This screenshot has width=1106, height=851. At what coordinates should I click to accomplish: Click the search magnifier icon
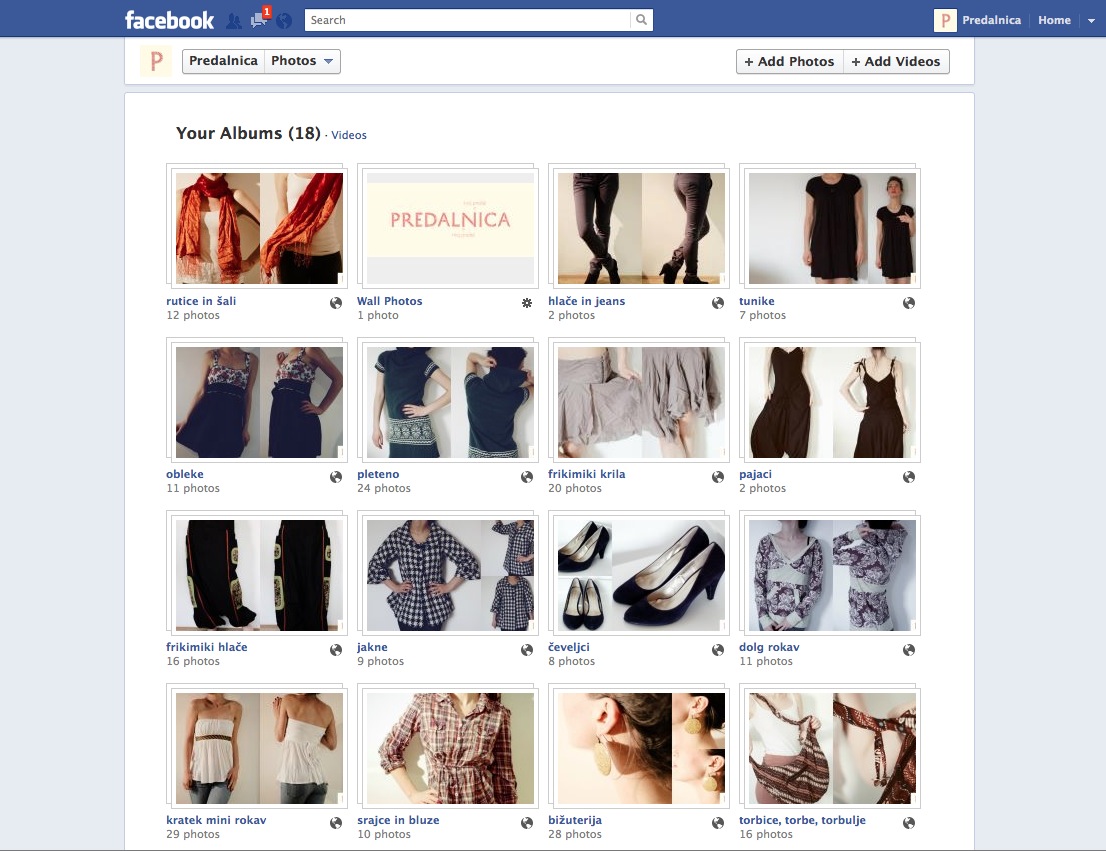point(641,20)
